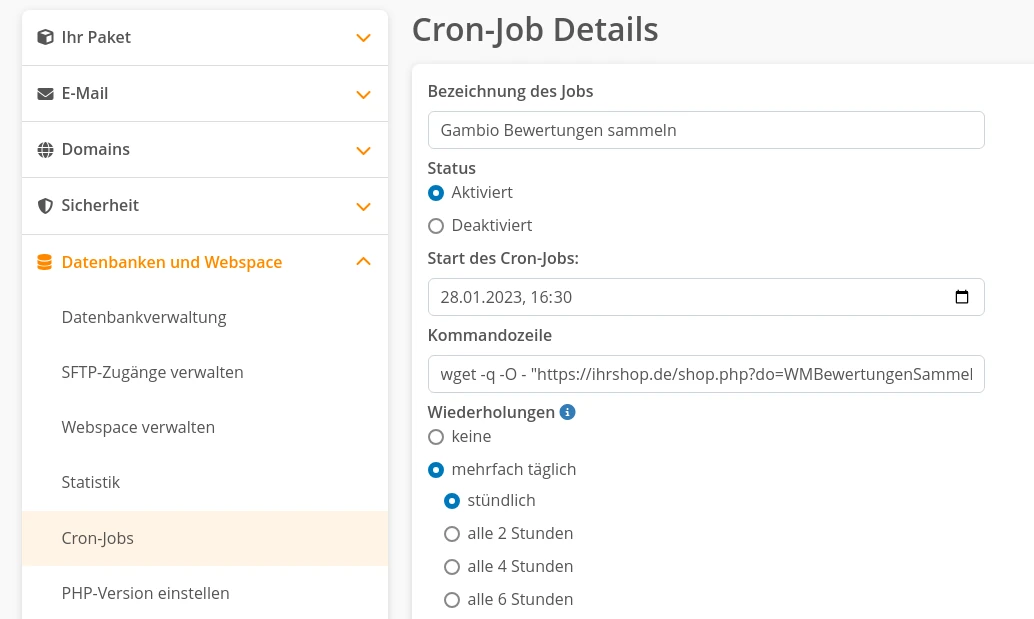This screenshot has width=1034, height=619.
Task: Click into the Kommandozeile input field
Action: tap(705, 374)
